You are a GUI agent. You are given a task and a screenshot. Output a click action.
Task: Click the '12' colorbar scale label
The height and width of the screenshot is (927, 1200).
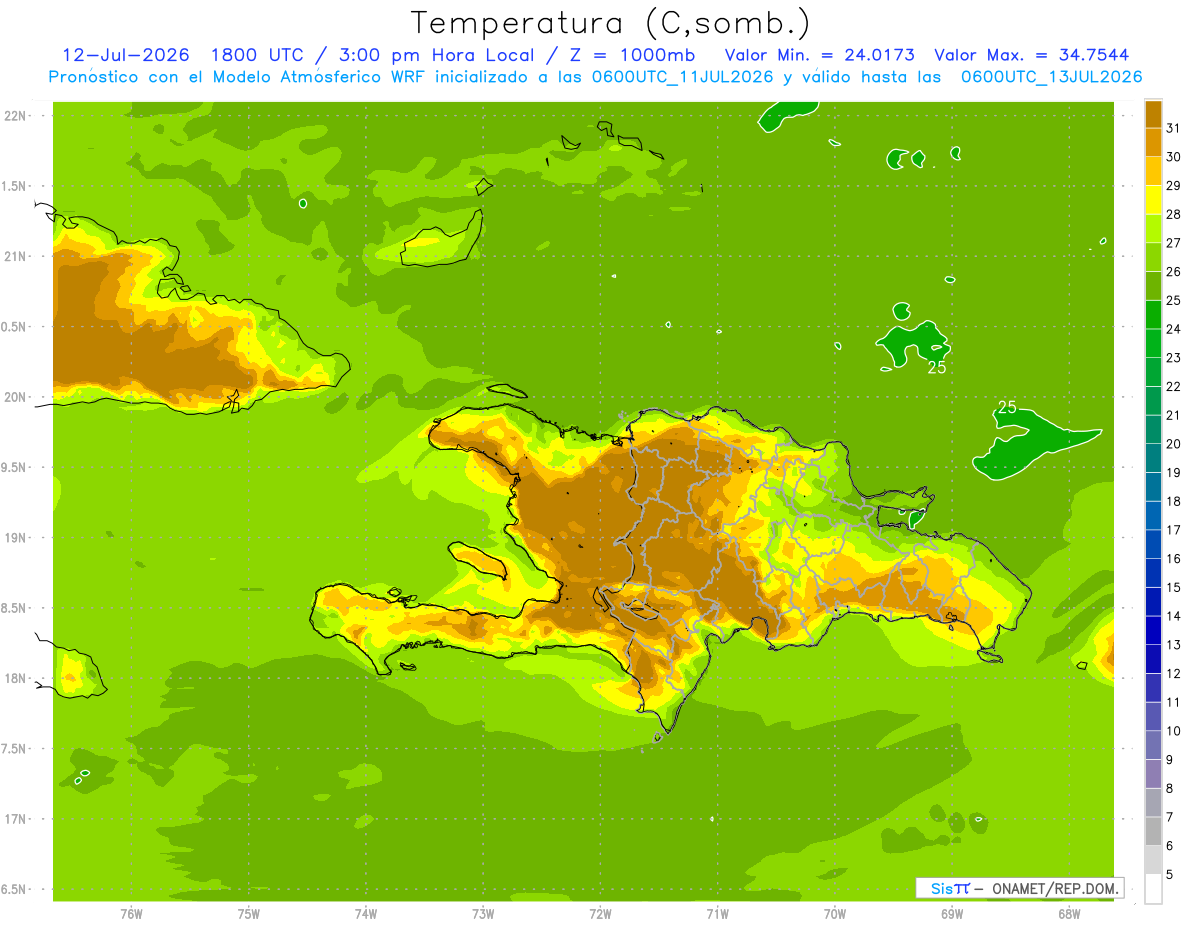tap(1173, 674)
